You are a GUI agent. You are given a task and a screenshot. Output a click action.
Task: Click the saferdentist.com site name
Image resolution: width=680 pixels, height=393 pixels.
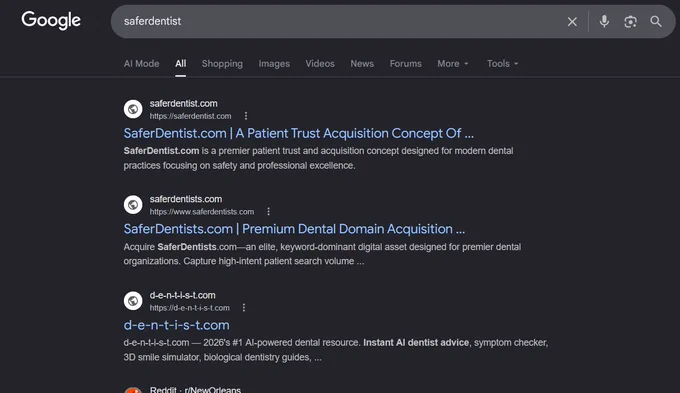[183, 103]
